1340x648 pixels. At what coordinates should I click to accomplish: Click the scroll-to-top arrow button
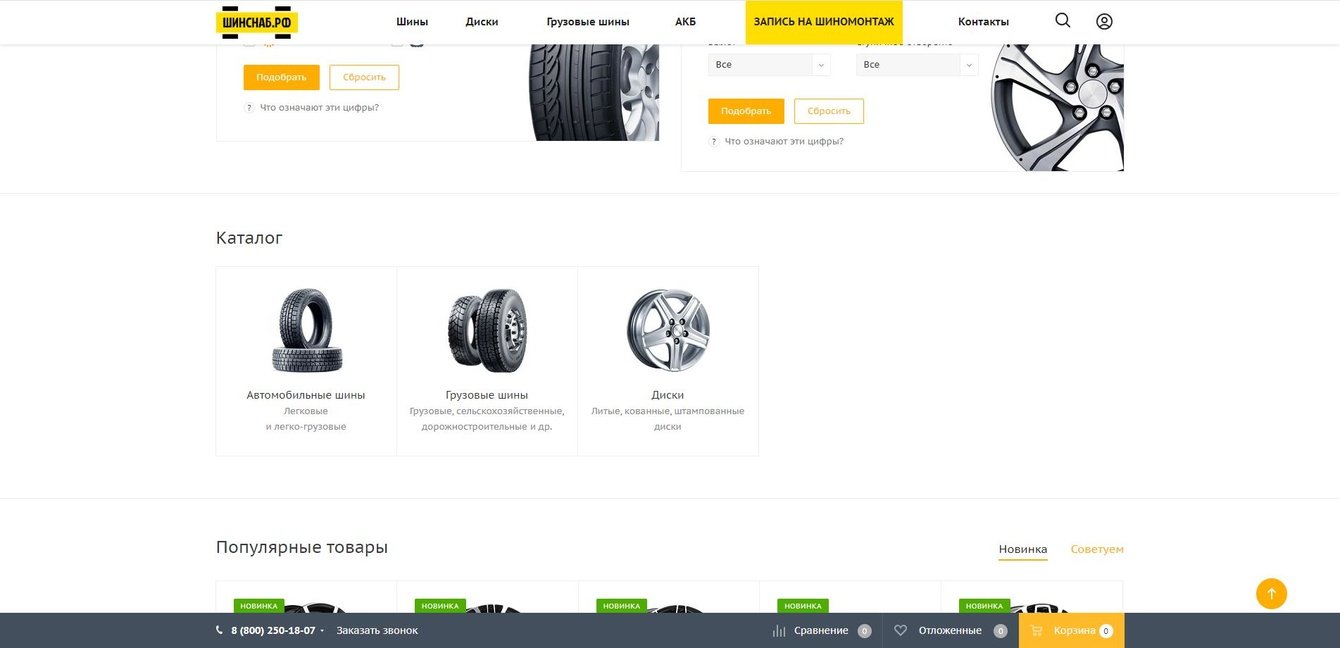(1271, 593)
